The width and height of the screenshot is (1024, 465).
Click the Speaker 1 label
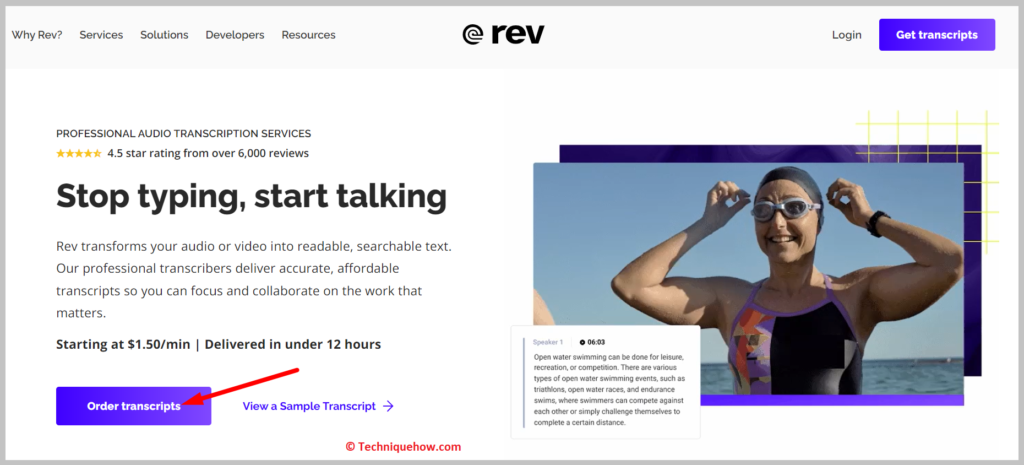click(x=548, y=342)
